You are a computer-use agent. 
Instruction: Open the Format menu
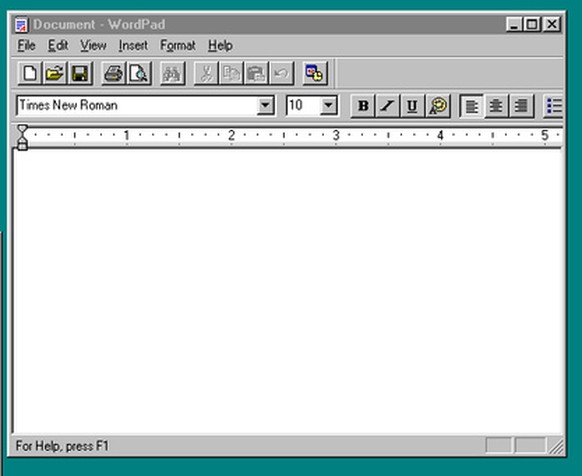[x=178, y=46]
